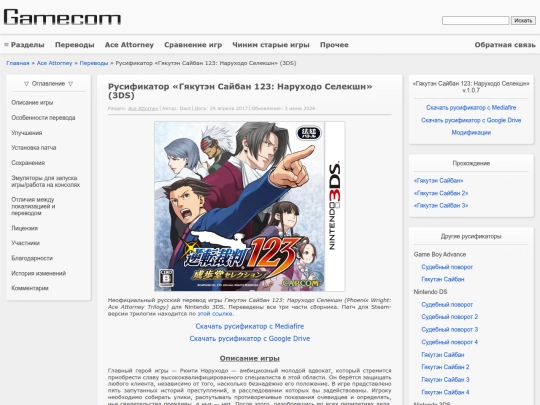Open Nintendo DS Судебный поворот link
540x405 pixels.
point(447,304)
